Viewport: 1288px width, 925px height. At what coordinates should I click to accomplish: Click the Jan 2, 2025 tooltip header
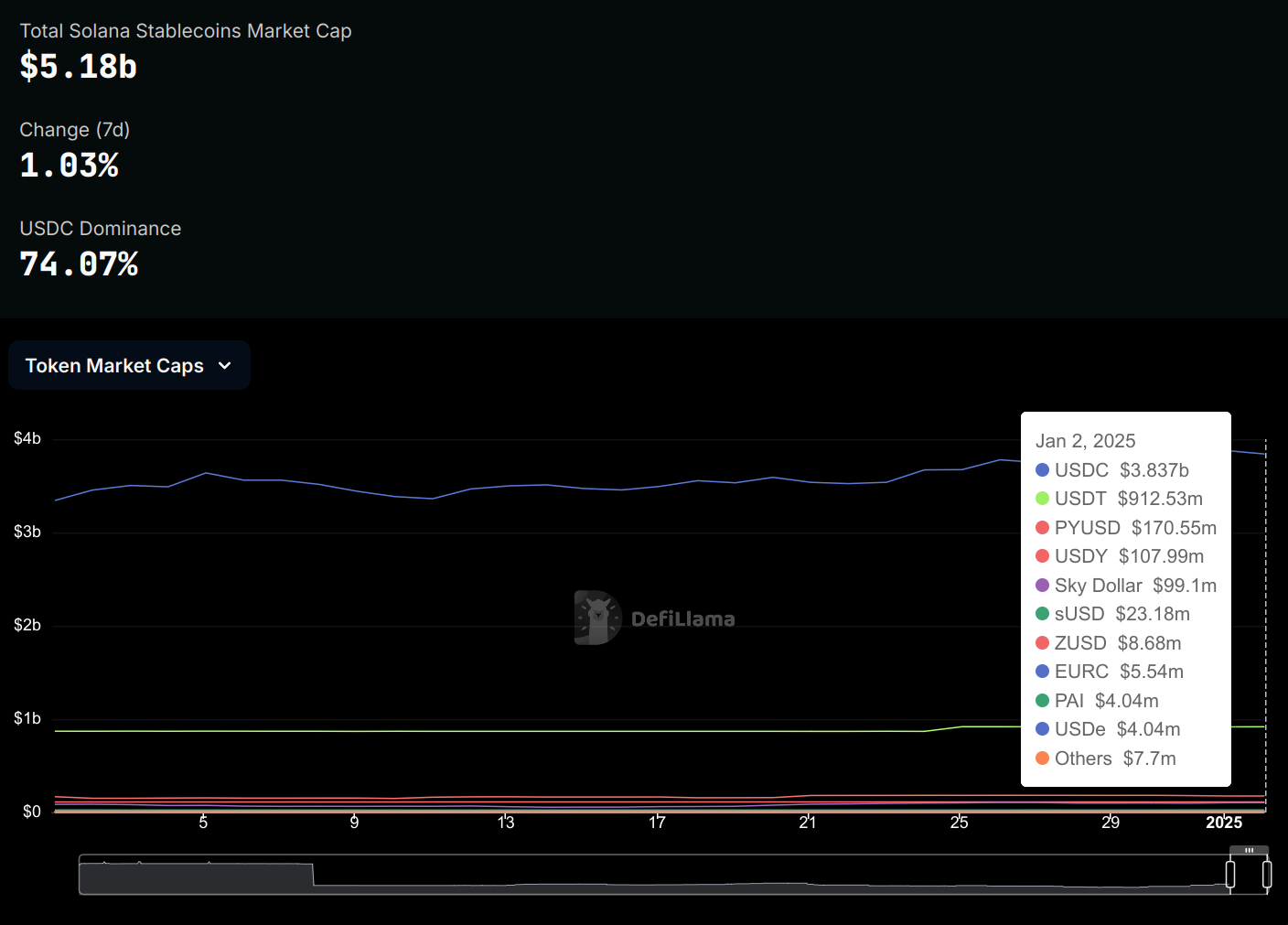point(1085,440)
